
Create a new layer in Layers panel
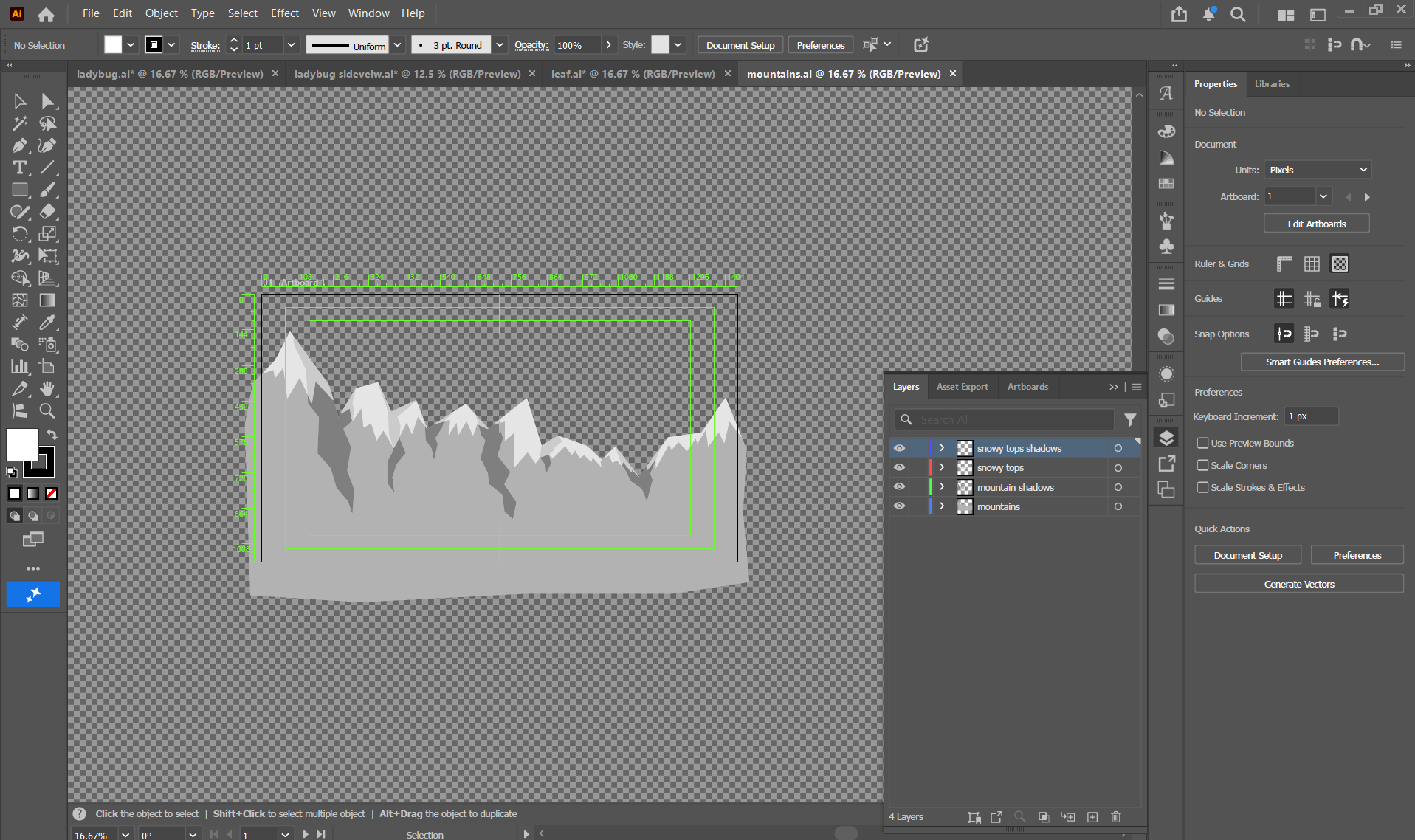click(x=1092, y=816)
